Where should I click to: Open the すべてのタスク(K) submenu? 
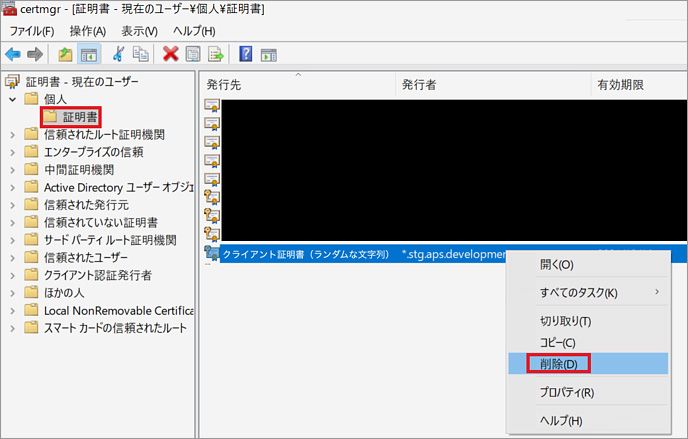pyautogui.click(x=588, y=293)
